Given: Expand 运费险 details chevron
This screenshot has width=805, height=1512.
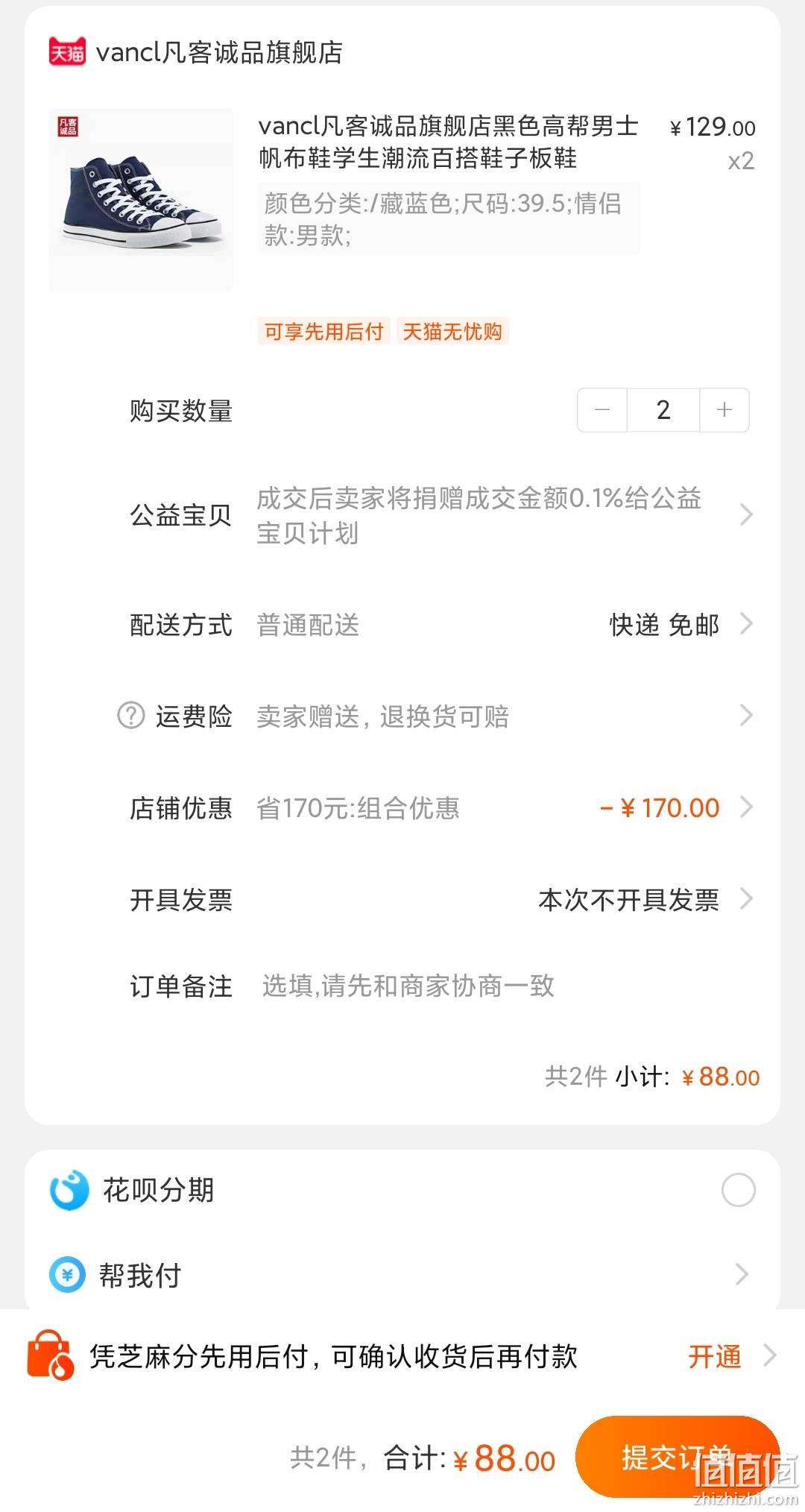Looking at the screenshot, I should click(x=745, y=716).
